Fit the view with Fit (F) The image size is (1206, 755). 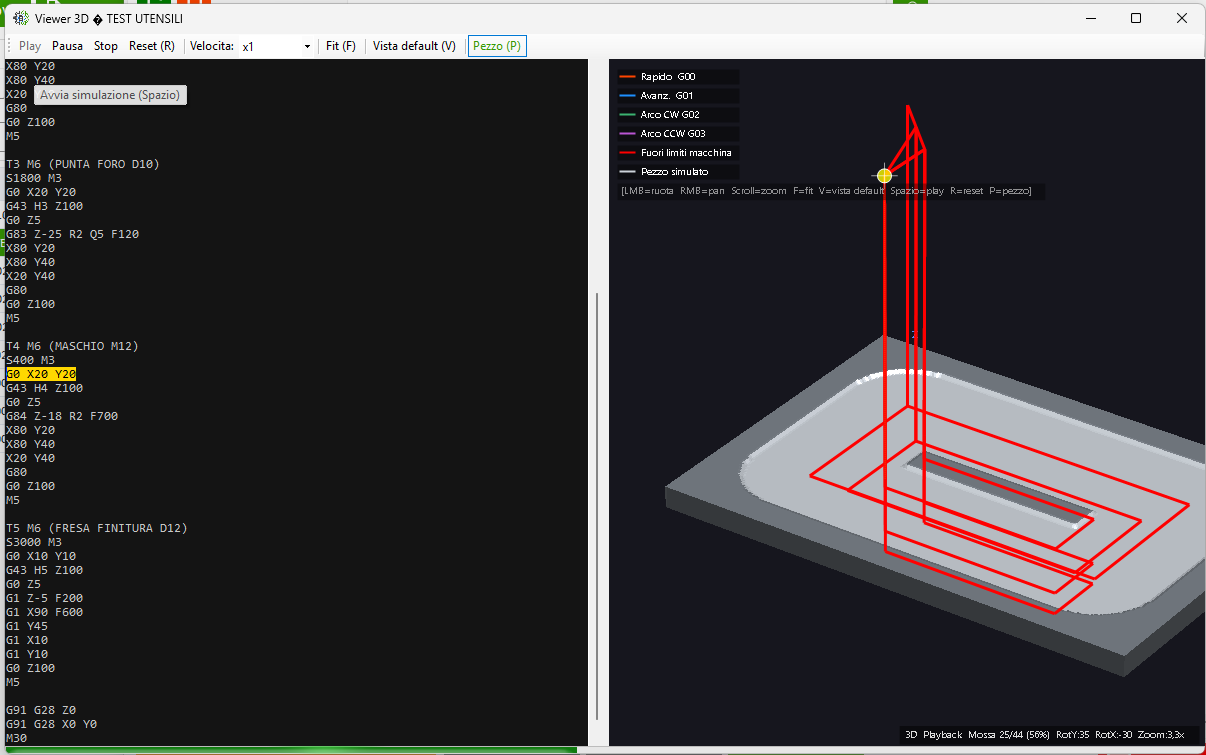pyautogui.click(x=341, y=46)
